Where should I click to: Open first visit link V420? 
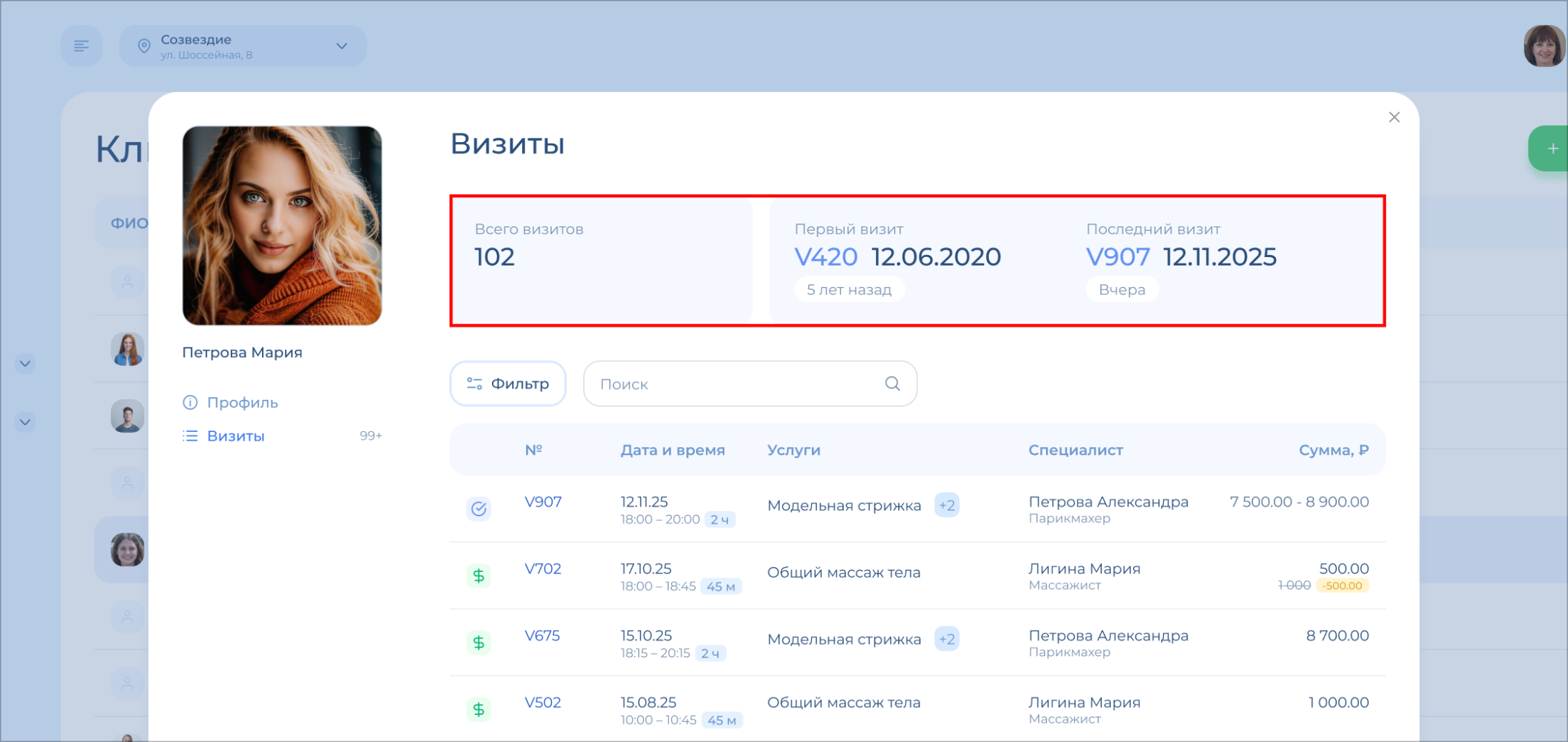tap(825, 257)
